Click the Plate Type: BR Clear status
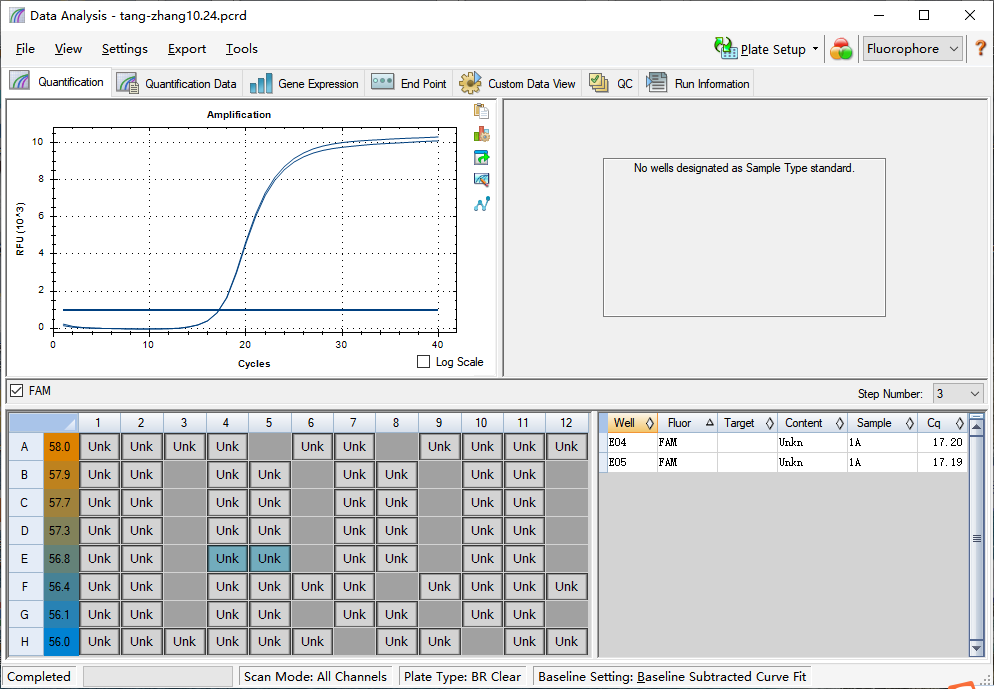Screen dimensions: 994x689 tap(463, 676)
